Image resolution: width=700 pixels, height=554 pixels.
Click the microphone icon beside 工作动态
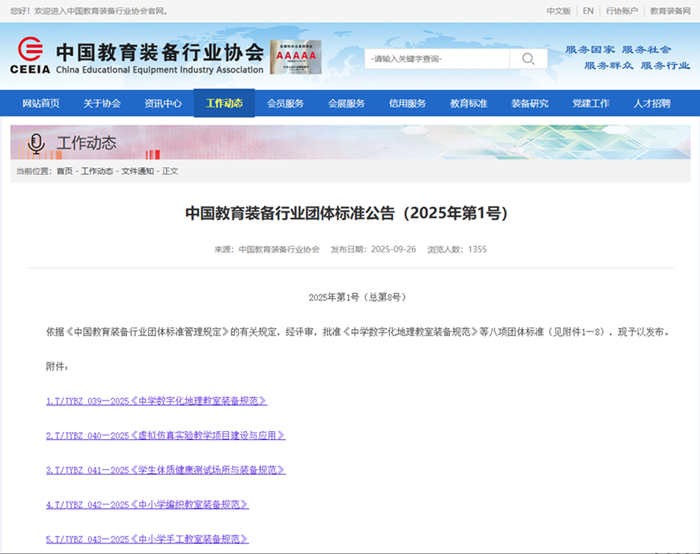(x=37, y=143)
